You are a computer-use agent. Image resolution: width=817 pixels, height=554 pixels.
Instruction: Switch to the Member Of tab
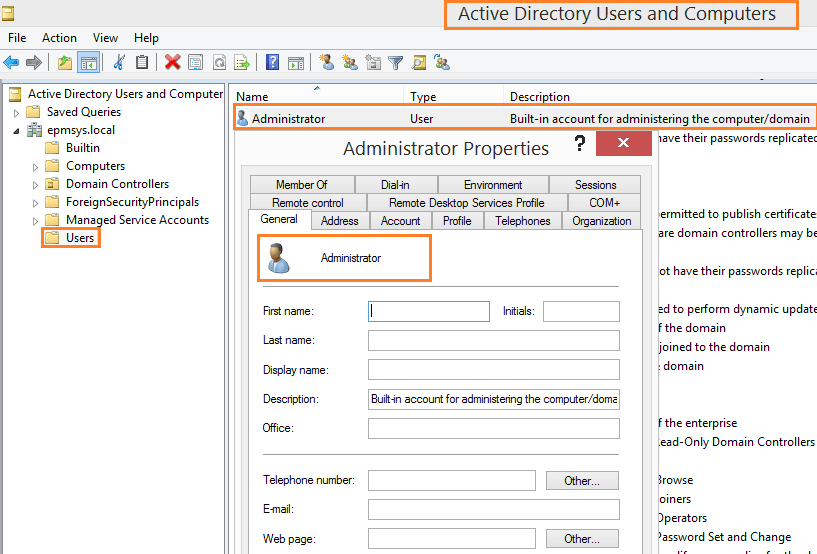click(302, 184)
